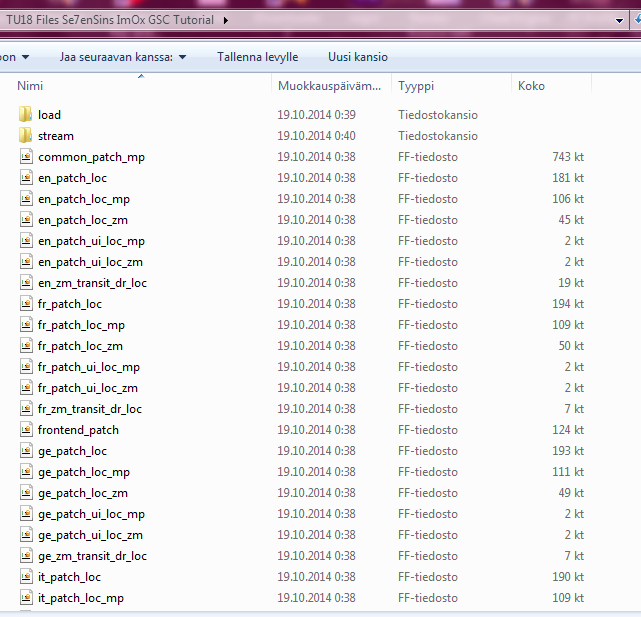Click the 743 kt size value
This screenshot has width=641, height=617.
pos(568,157)
